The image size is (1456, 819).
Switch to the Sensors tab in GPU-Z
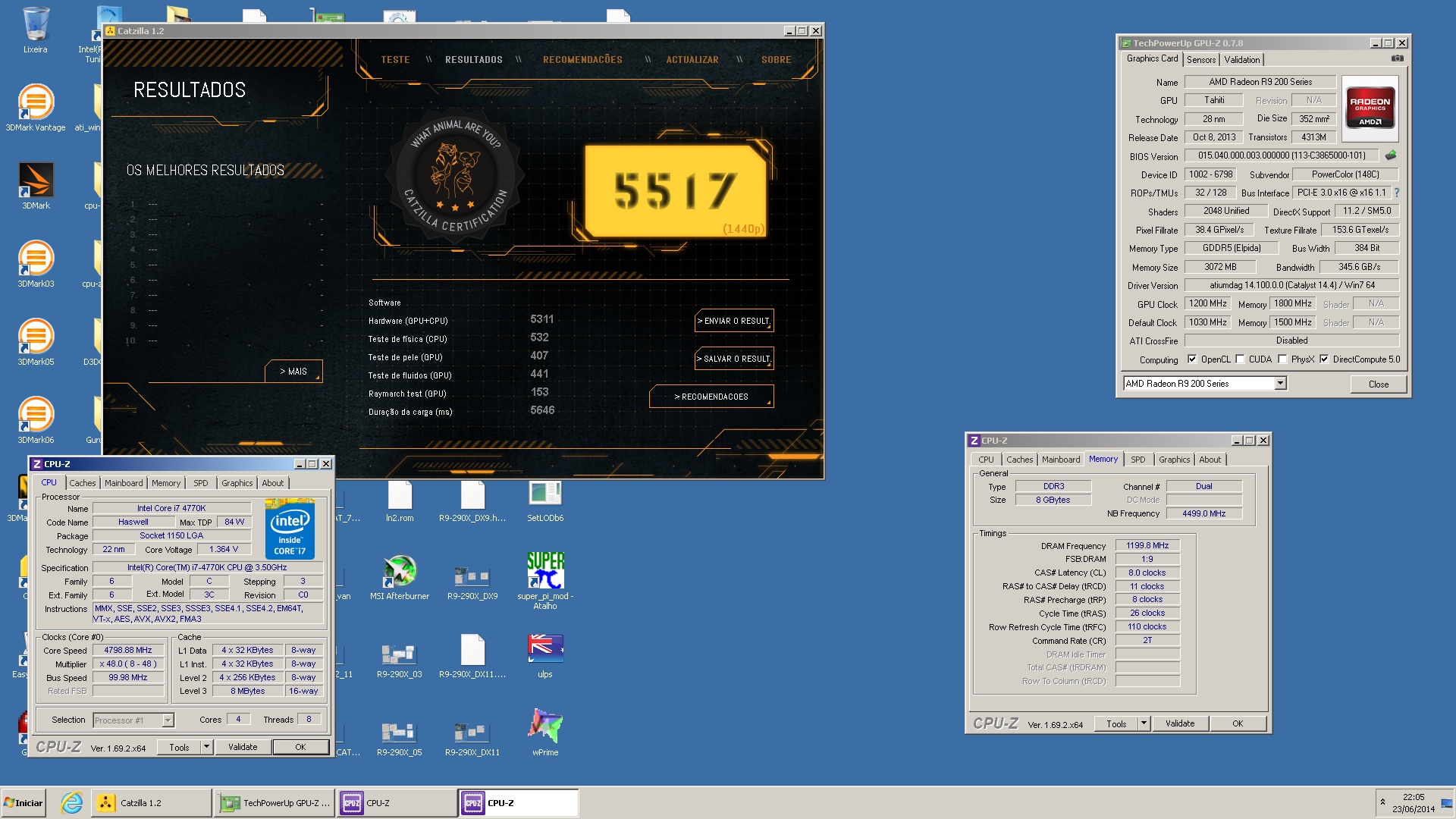click(1201, 60)
